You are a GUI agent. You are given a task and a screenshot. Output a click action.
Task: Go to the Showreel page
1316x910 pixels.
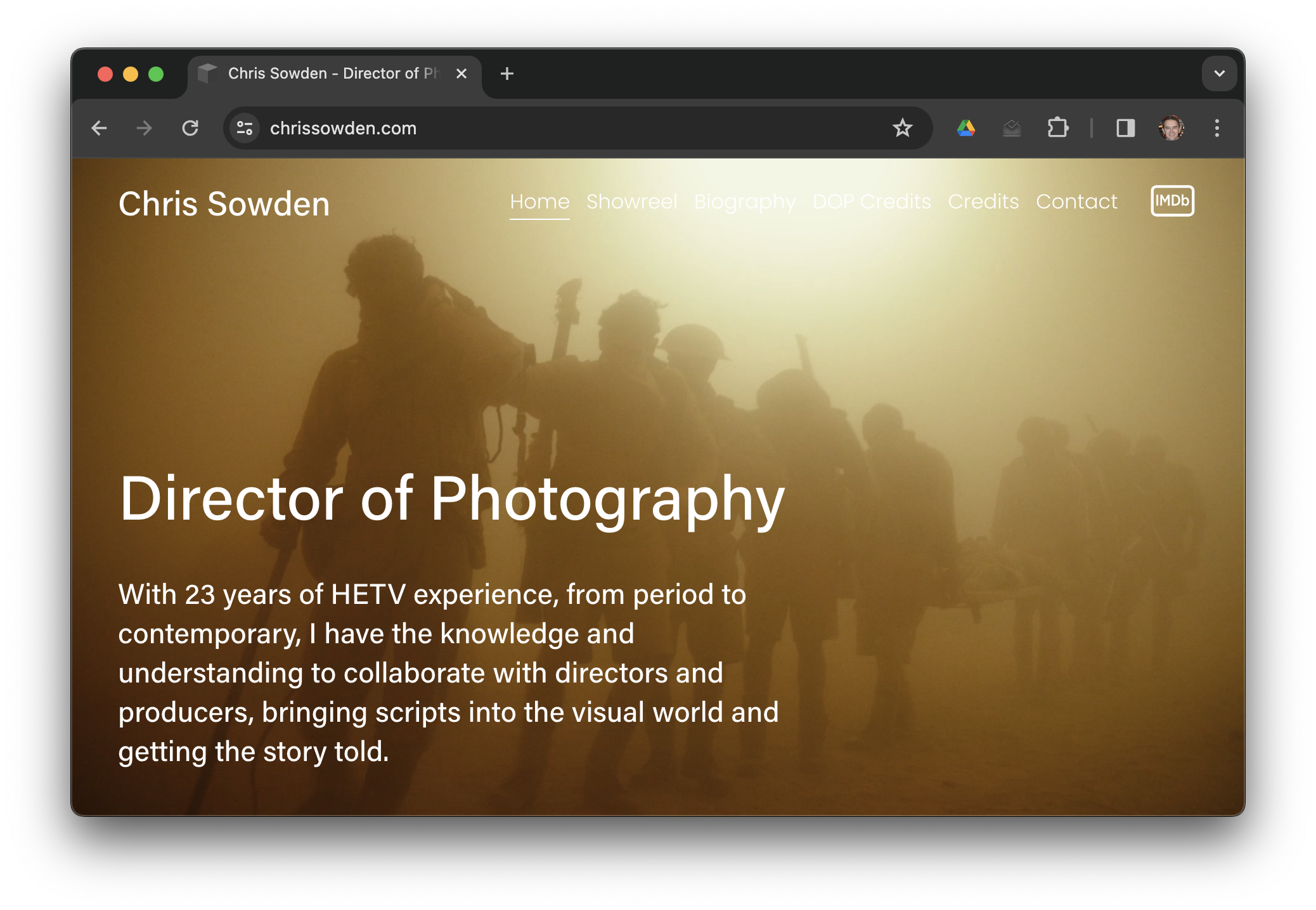(x=631, y=202)
